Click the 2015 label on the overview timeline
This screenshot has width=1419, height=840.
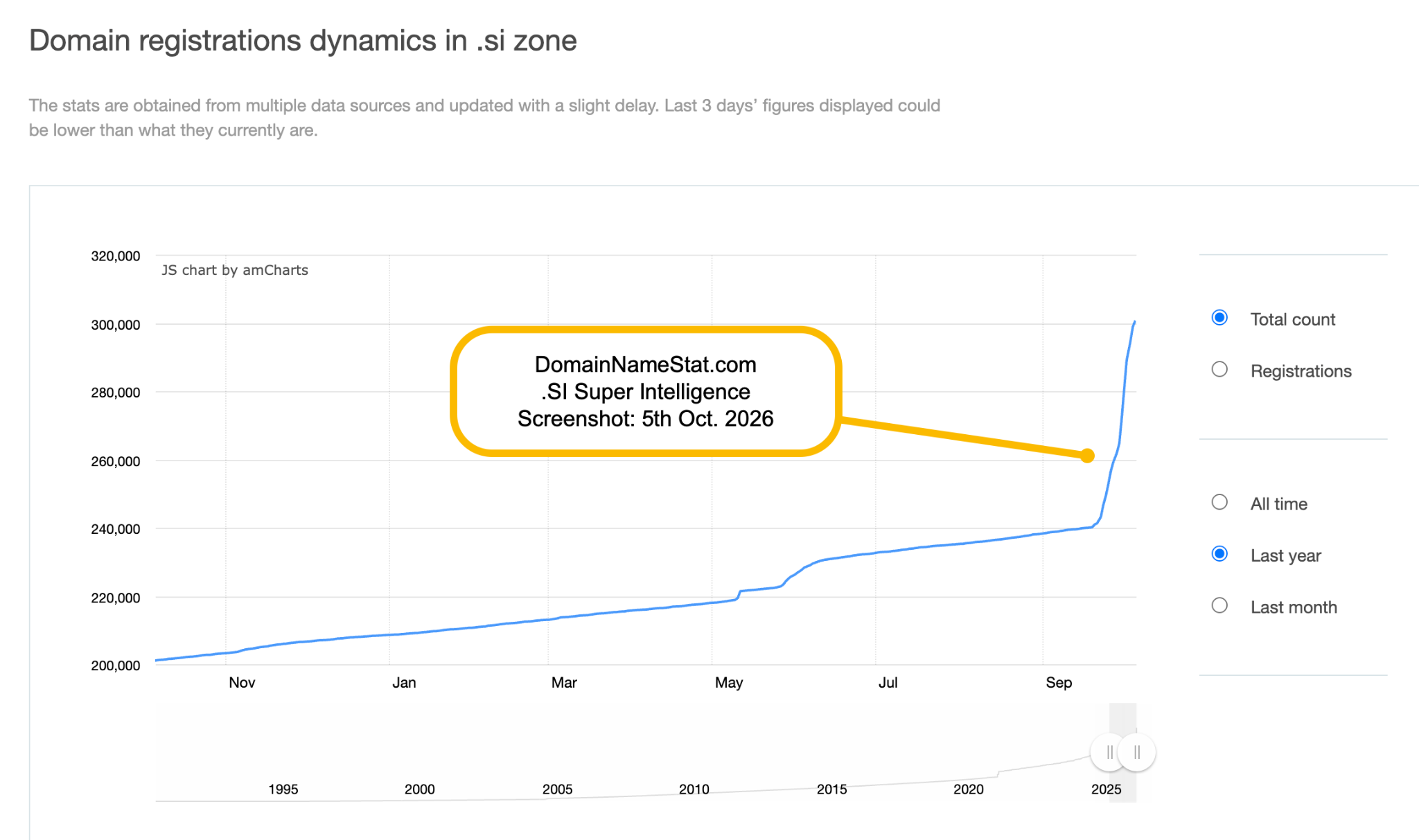pos(831,789)
